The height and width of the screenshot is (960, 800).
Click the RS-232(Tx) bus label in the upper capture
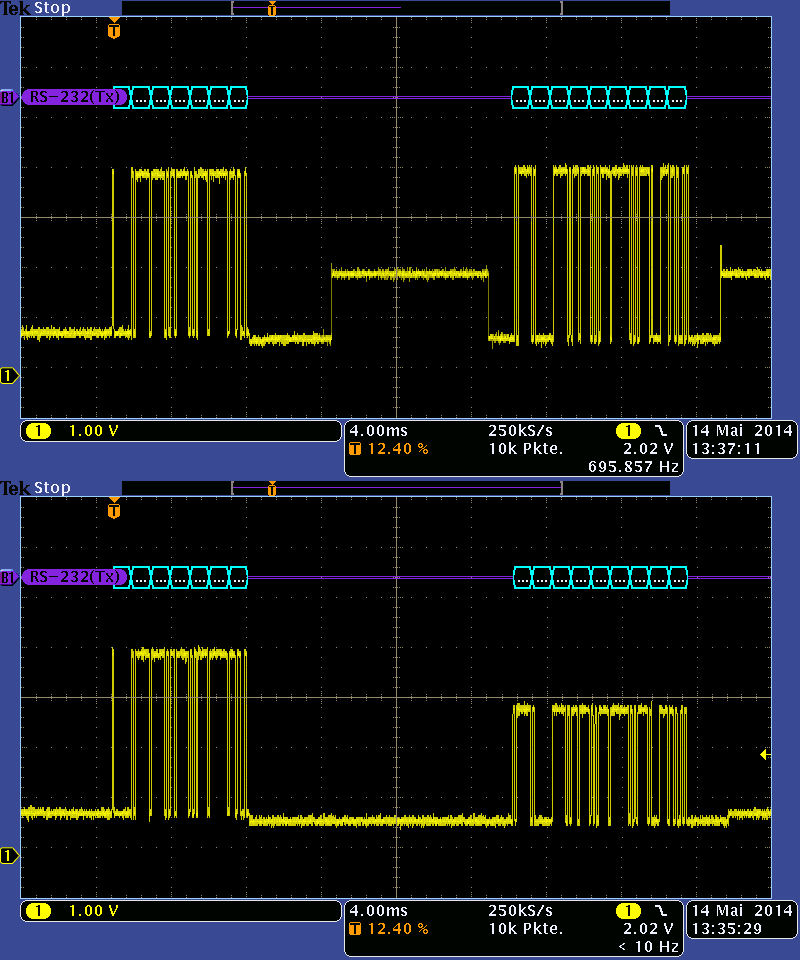pyautogui.click(x=75, y=97)
